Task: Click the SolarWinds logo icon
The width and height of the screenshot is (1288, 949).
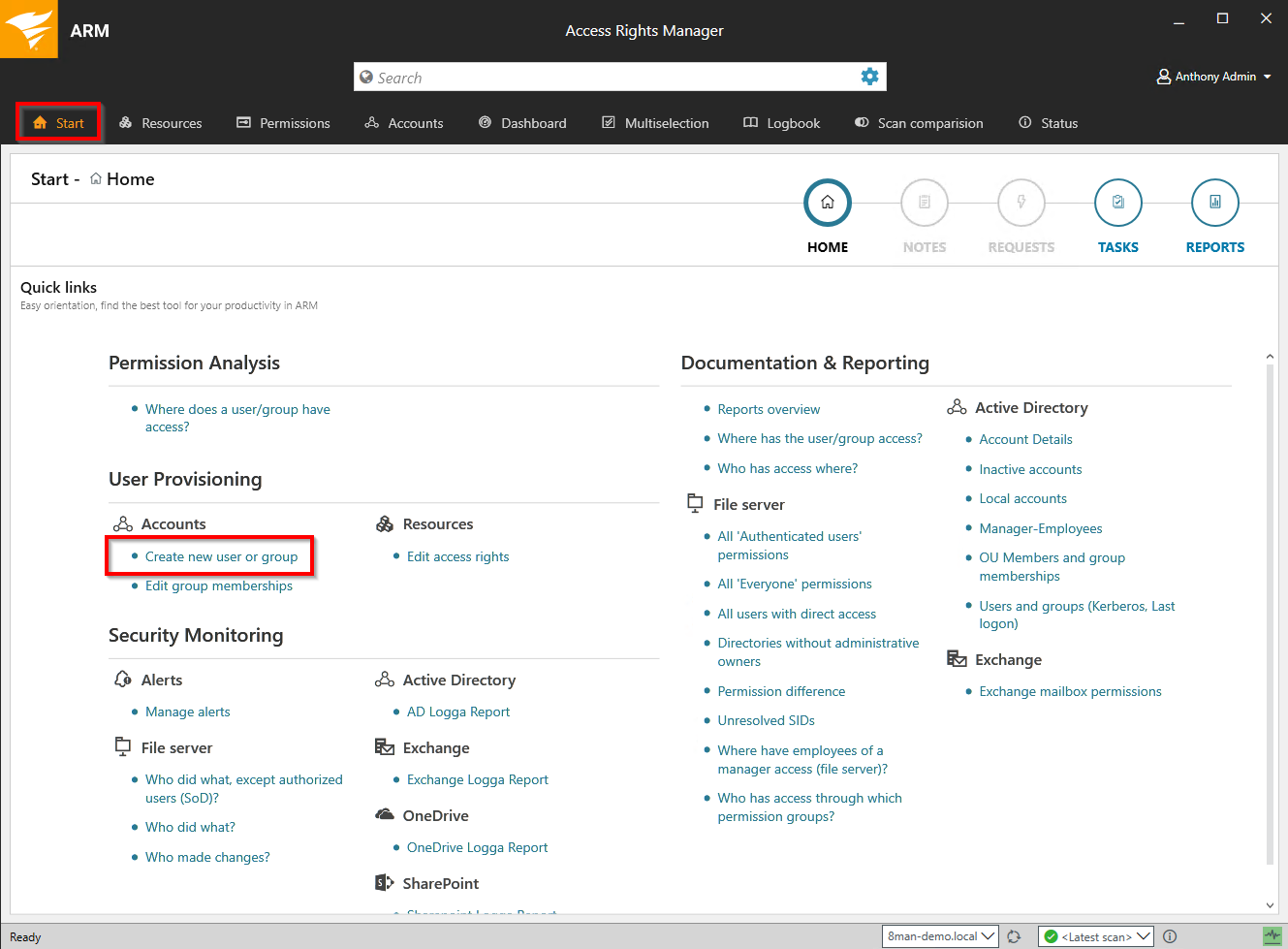Action: 29,29
